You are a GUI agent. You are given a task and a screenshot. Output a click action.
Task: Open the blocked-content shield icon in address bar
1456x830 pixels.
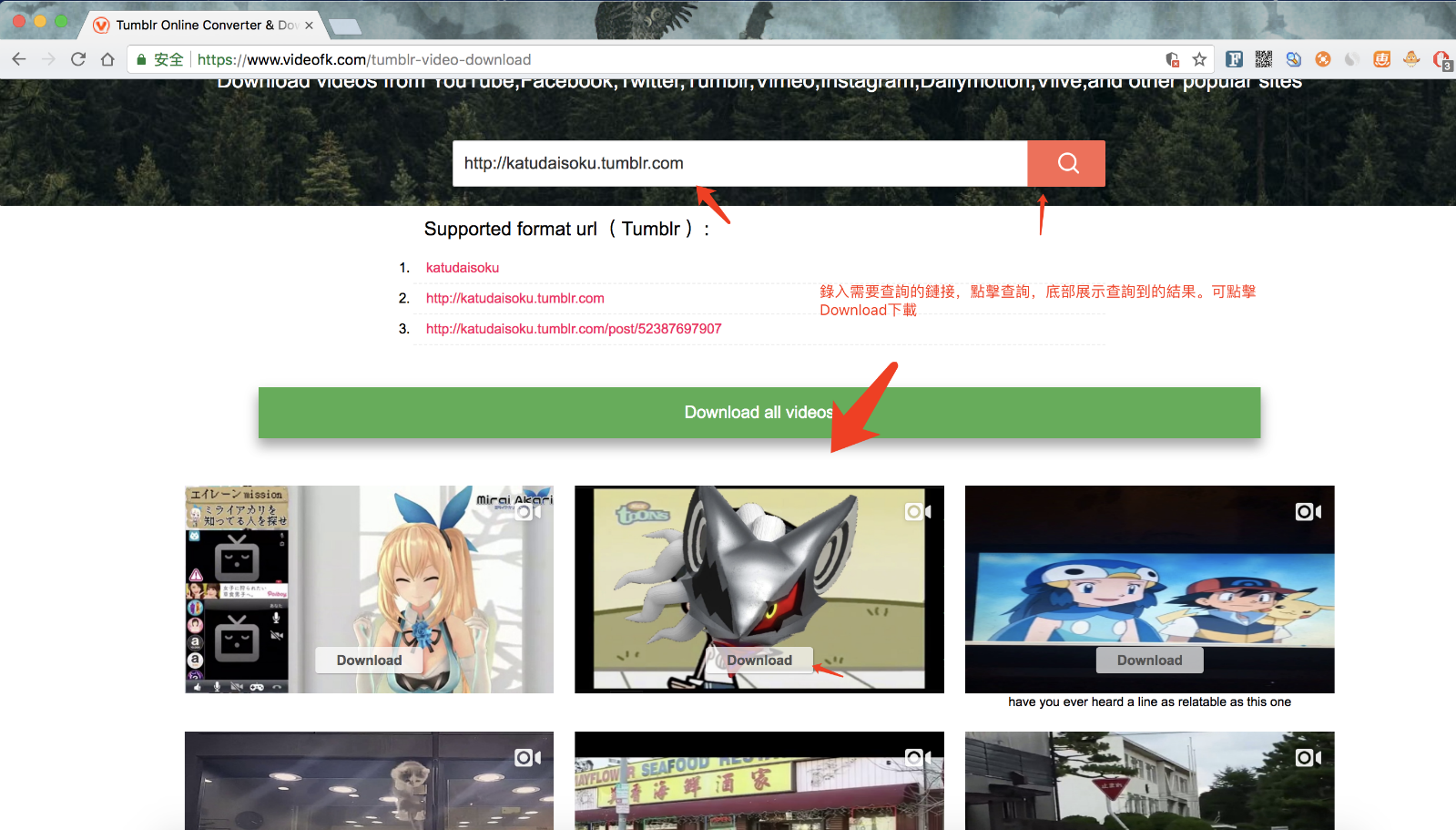point(1173,59)
